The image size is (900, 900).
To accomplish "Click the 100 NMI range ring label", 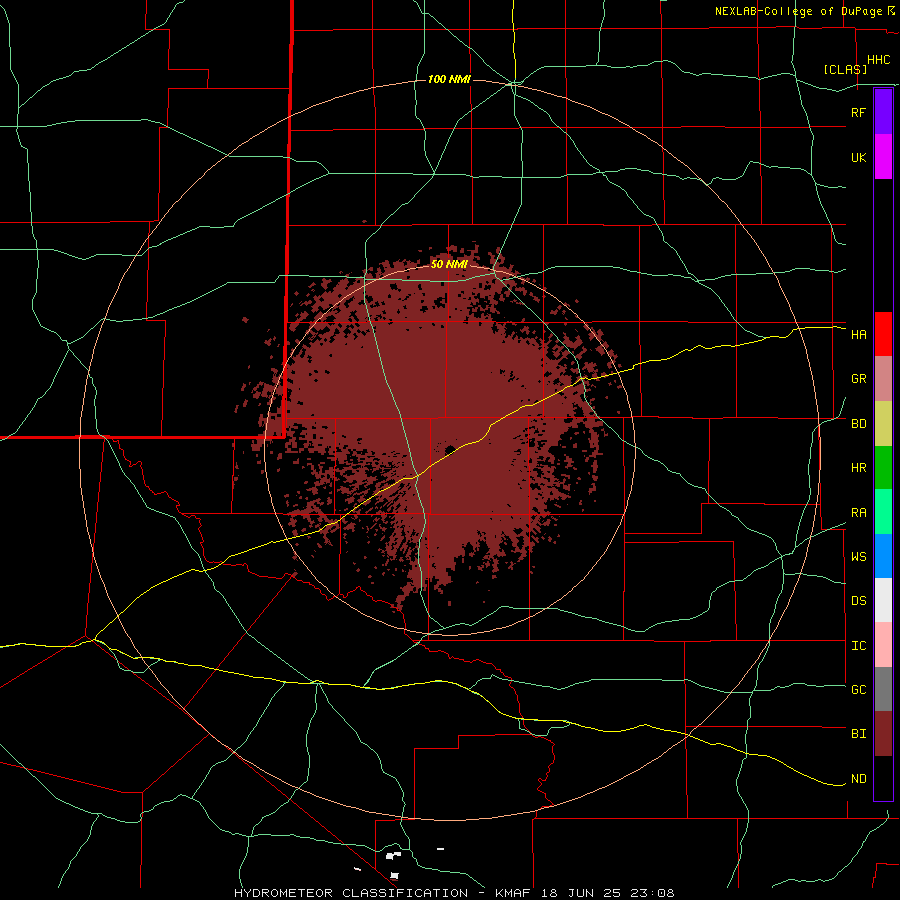I will (449, 79).
